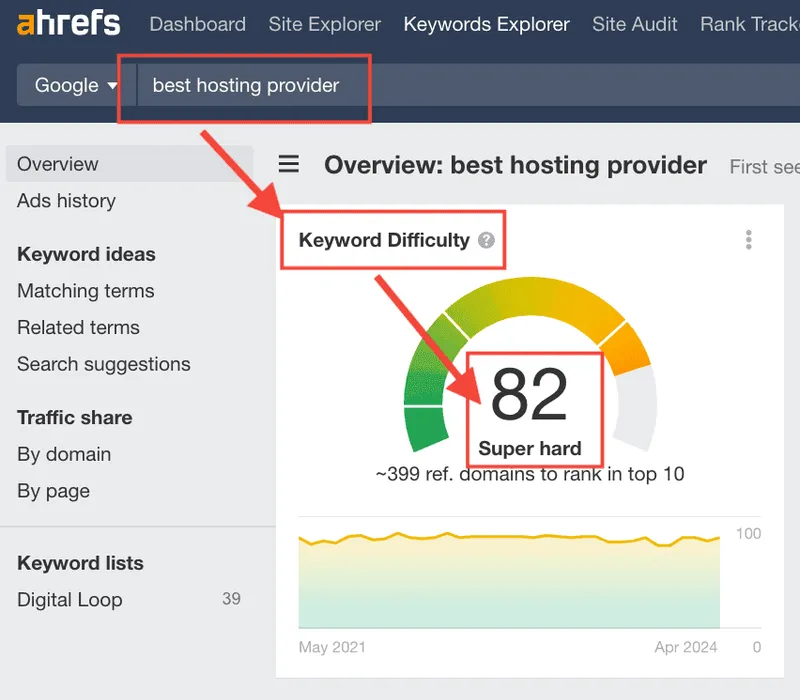Open Ads history in sidebar
The height and width of the screenshot is (700, 800).
[x=66, y=201]
